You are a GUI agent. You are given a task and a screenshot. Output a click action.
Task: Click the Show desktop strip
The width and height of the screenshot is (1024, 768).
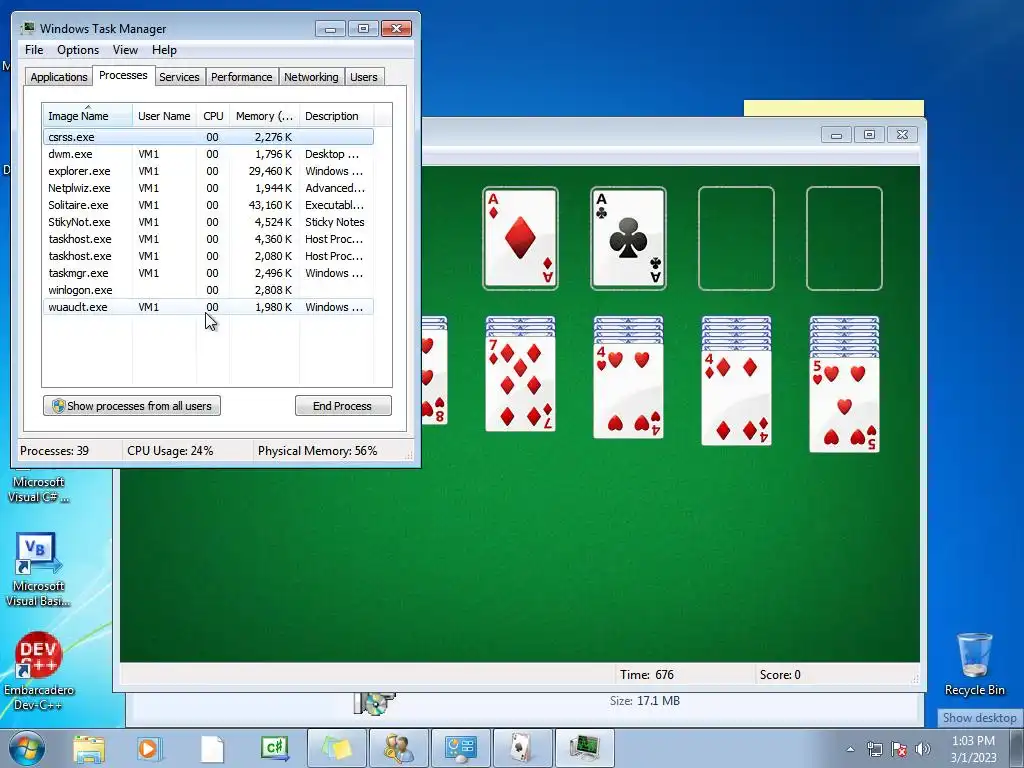point(1018,749)
